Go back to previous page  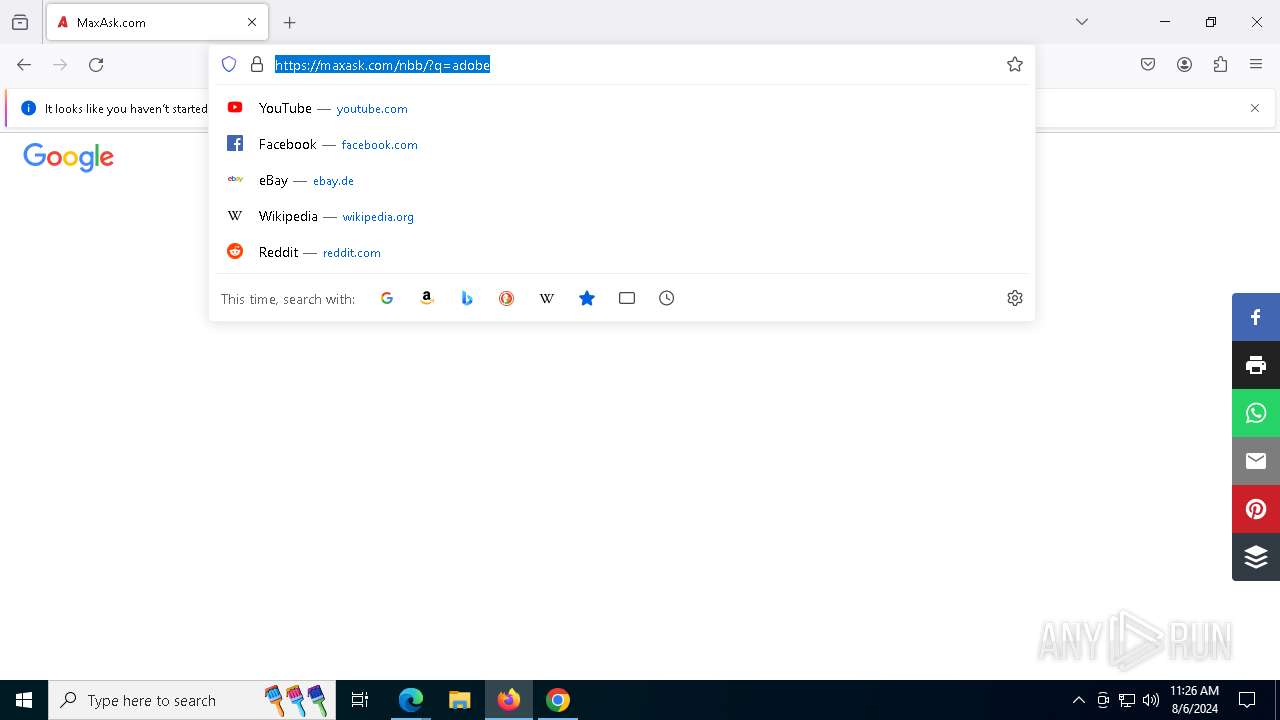24,65
